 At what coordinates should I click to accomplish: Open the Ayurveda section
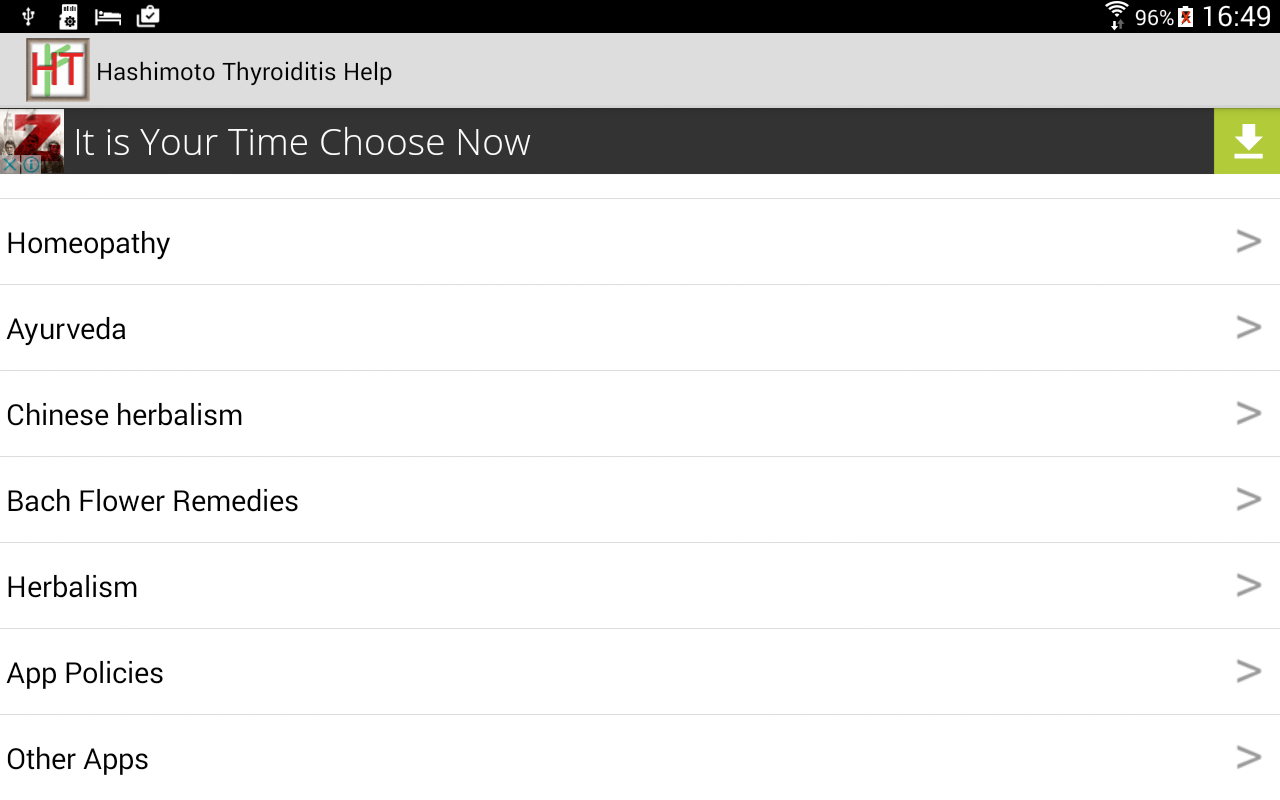66,329
